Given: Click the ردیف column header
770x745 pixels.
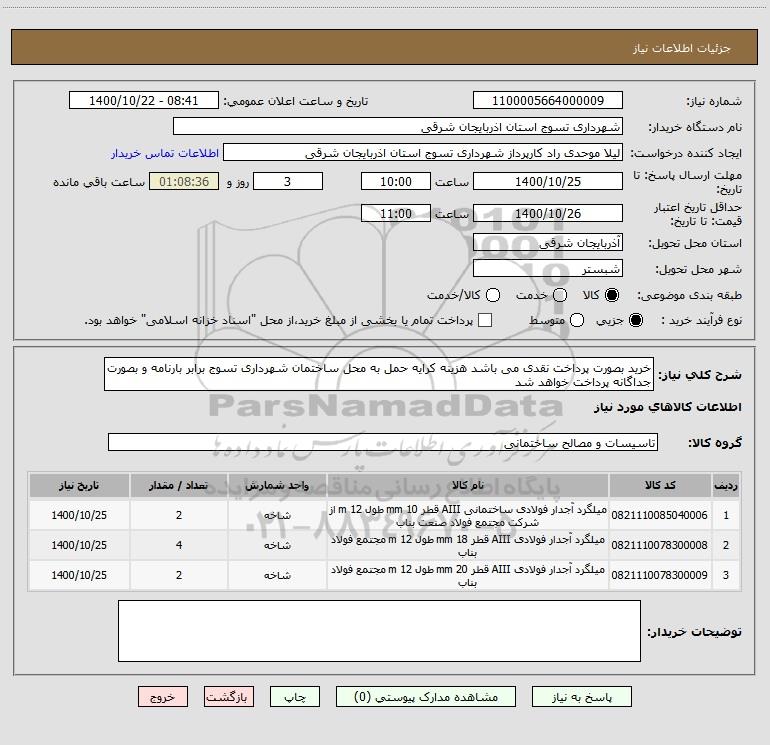Looking at the screenshot, I should tap(726, 486).
